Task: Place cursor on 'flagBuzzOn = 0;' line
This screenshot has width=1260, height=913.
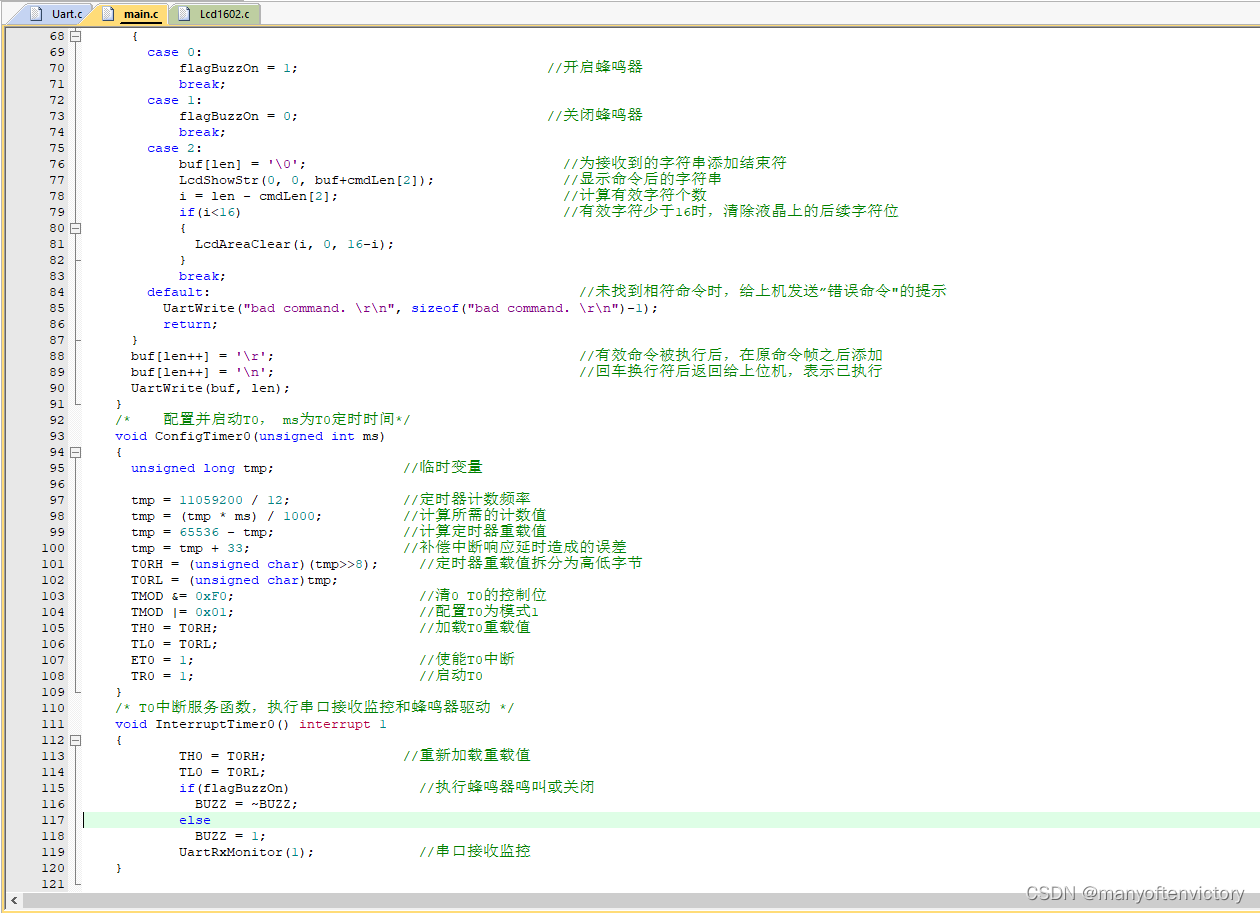Action: click(238, 116)
